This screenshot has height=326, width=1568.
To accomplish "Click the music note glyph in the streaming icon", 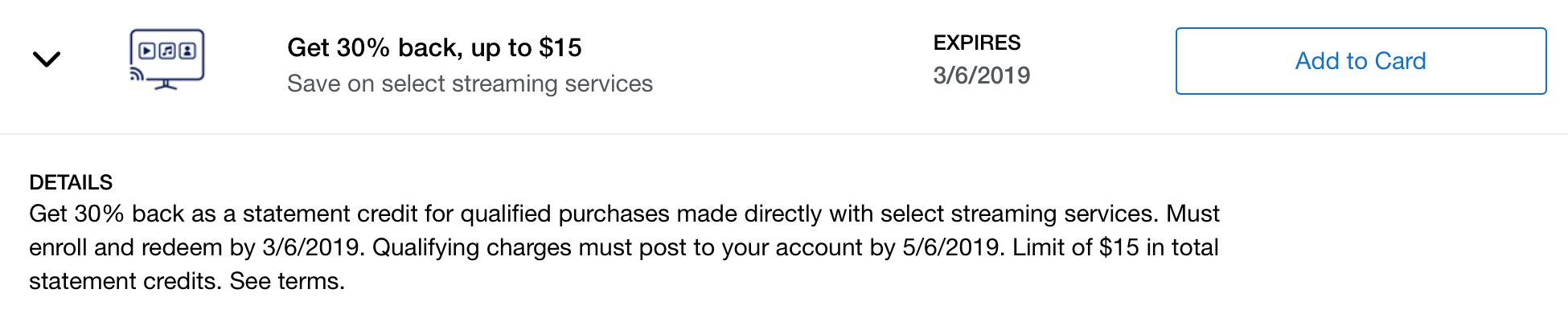I will pos(167,51).
